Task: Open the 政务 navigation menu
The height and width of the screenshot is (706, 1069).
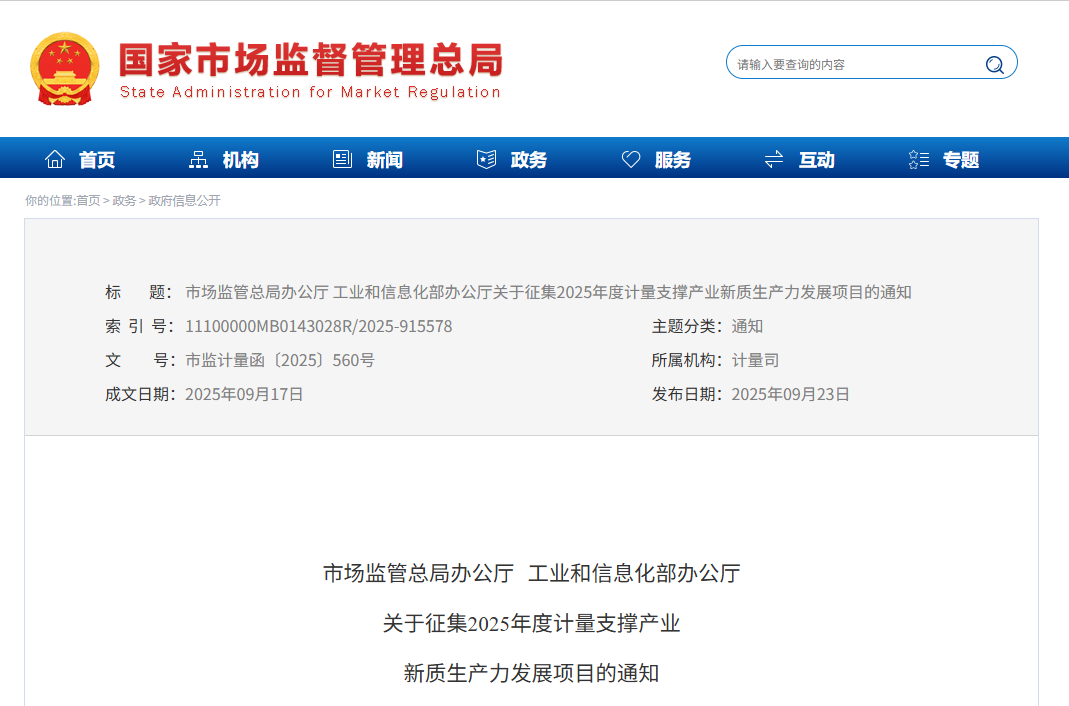Action: [528, 158]
